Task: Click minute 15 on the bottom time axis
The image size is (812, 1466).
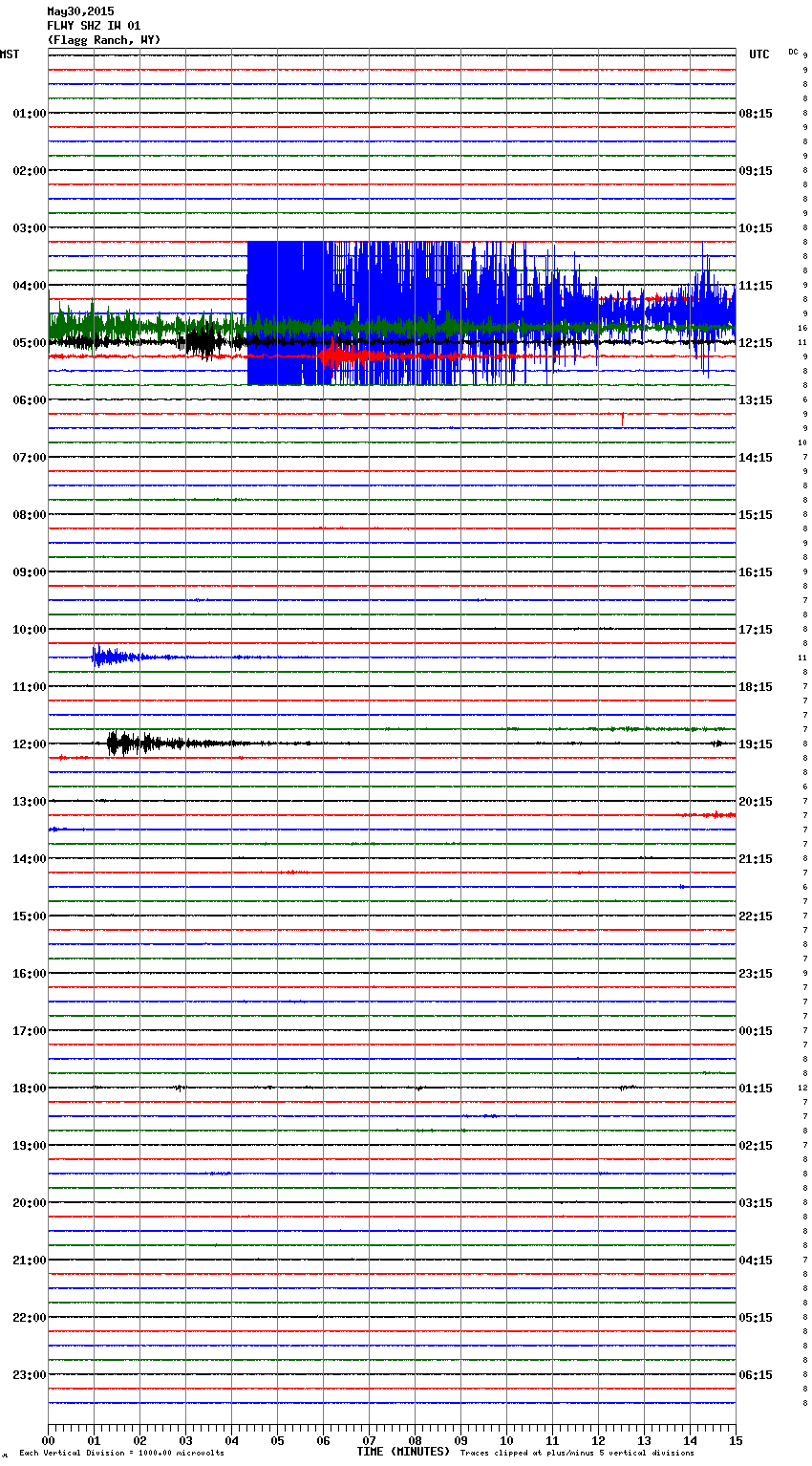Action: (x=736, y=1440)
